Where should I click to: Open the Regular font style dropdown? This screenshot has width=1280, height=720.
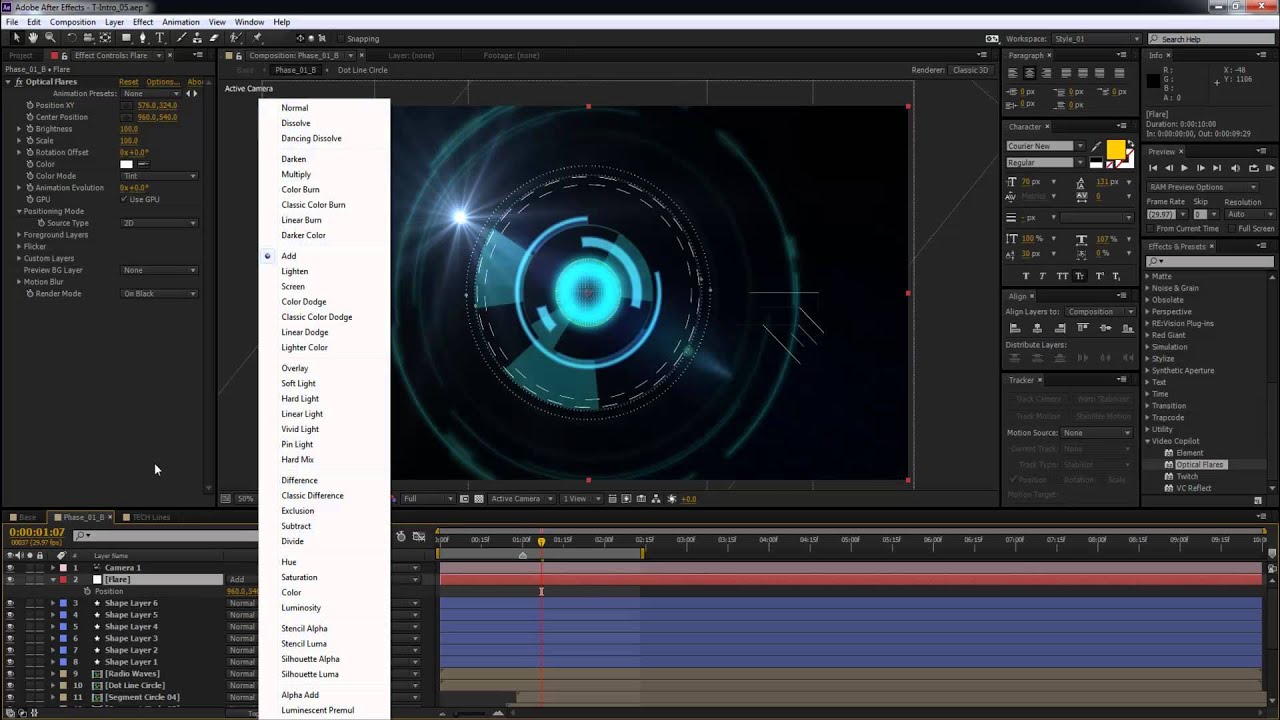[x=1046, y=162]
